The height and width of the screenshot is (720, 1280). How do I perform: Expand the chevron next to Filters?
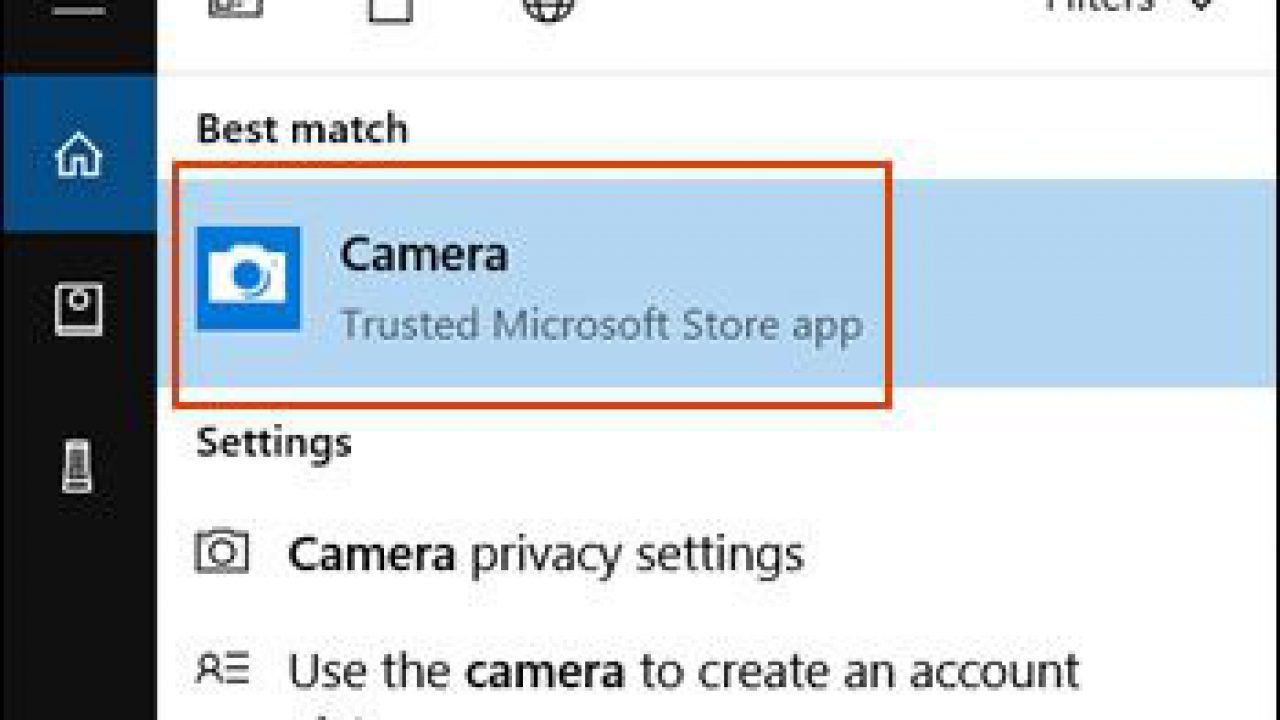[1202, 6]
